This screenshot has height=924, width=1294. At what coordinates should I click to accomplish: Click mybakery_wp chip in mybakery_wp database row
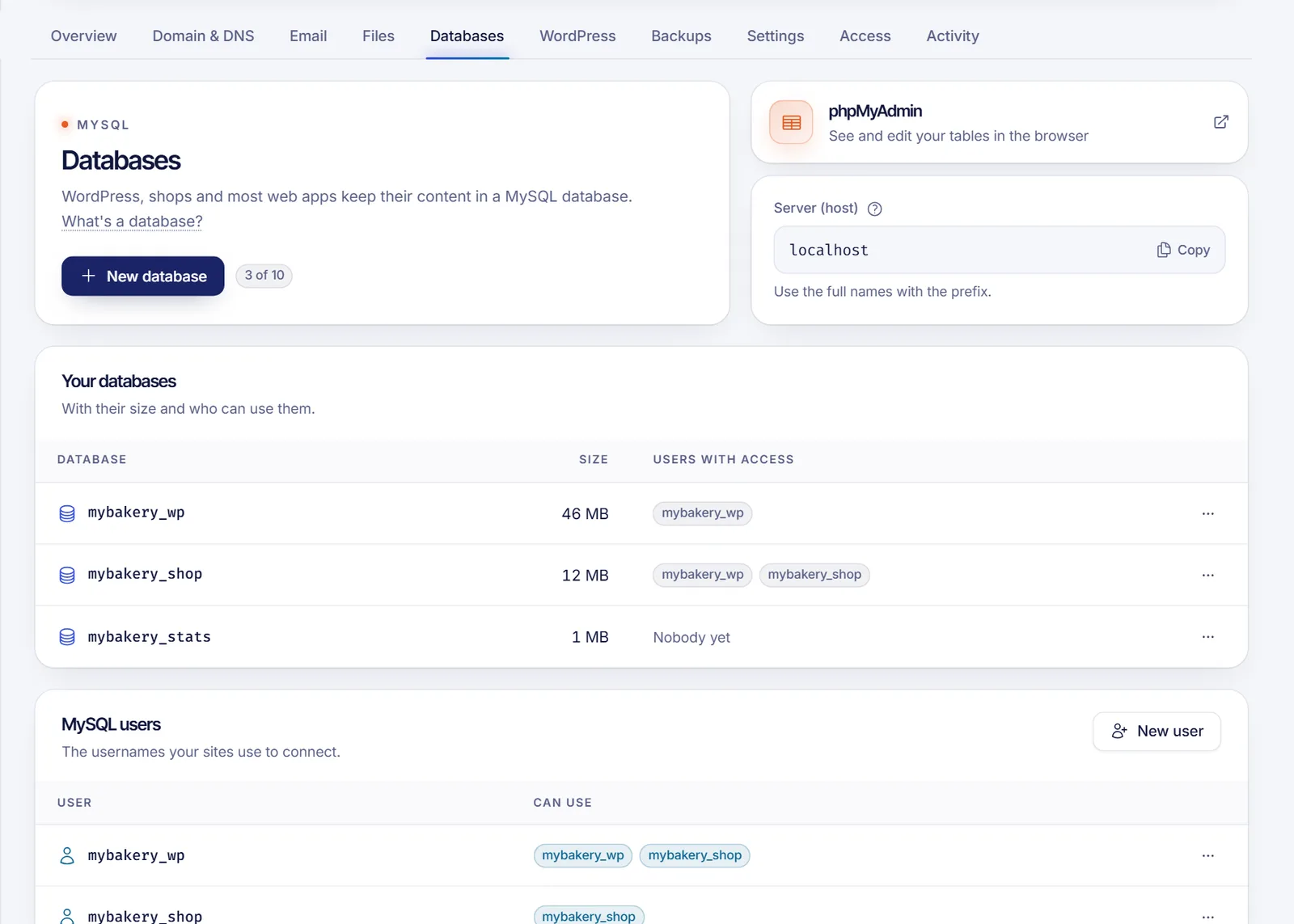pyautogui.click(x=702, y=513)
